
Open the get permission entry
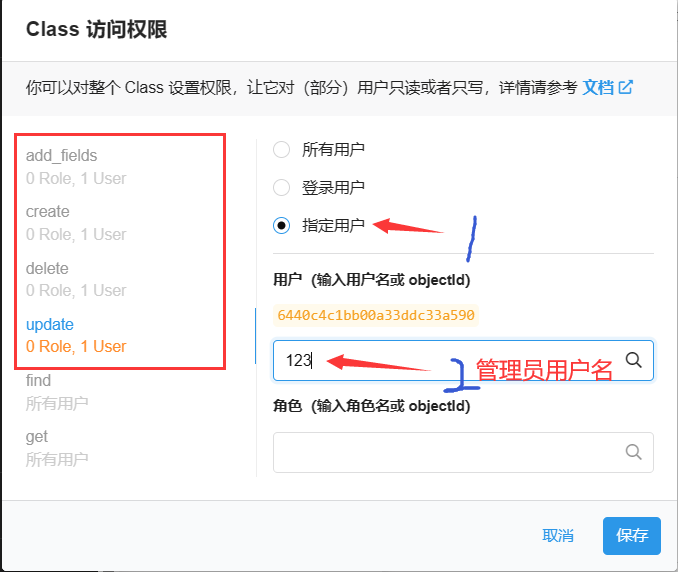(x=57, y=448)
